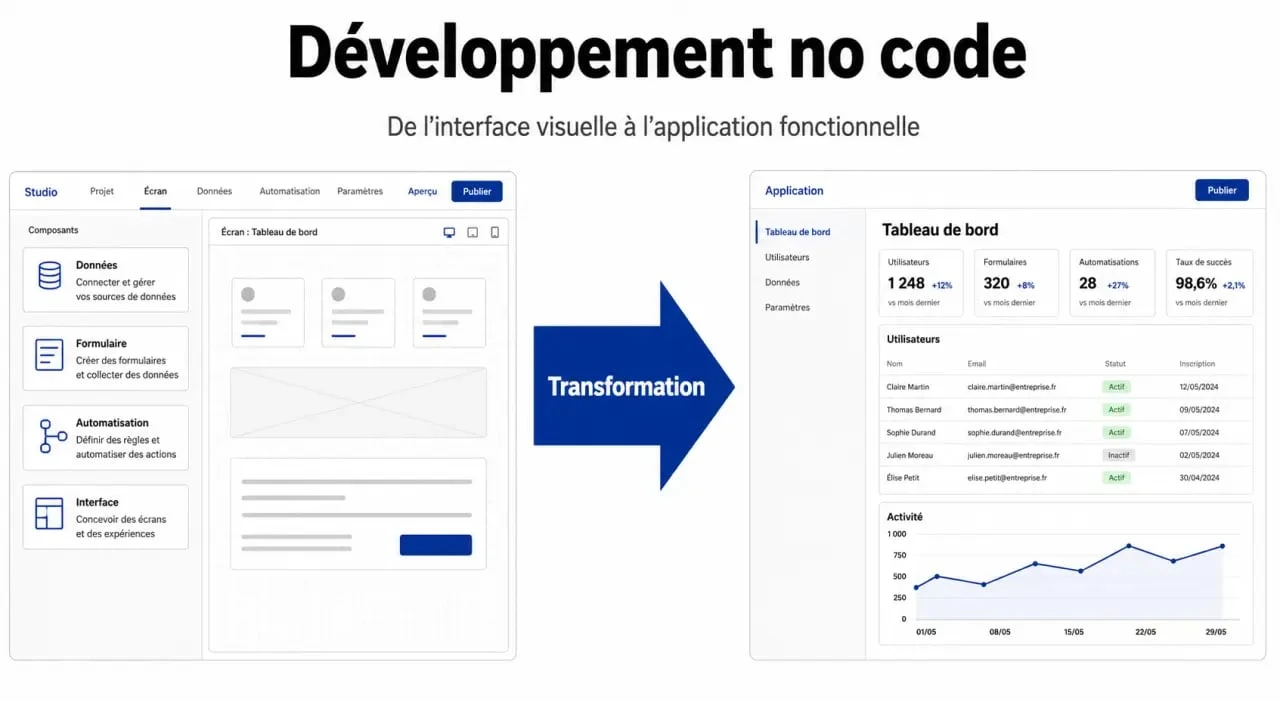Click the date 02/05/2024
The height and width of the screenshot is (702, 1280).
coord(1199,456)
